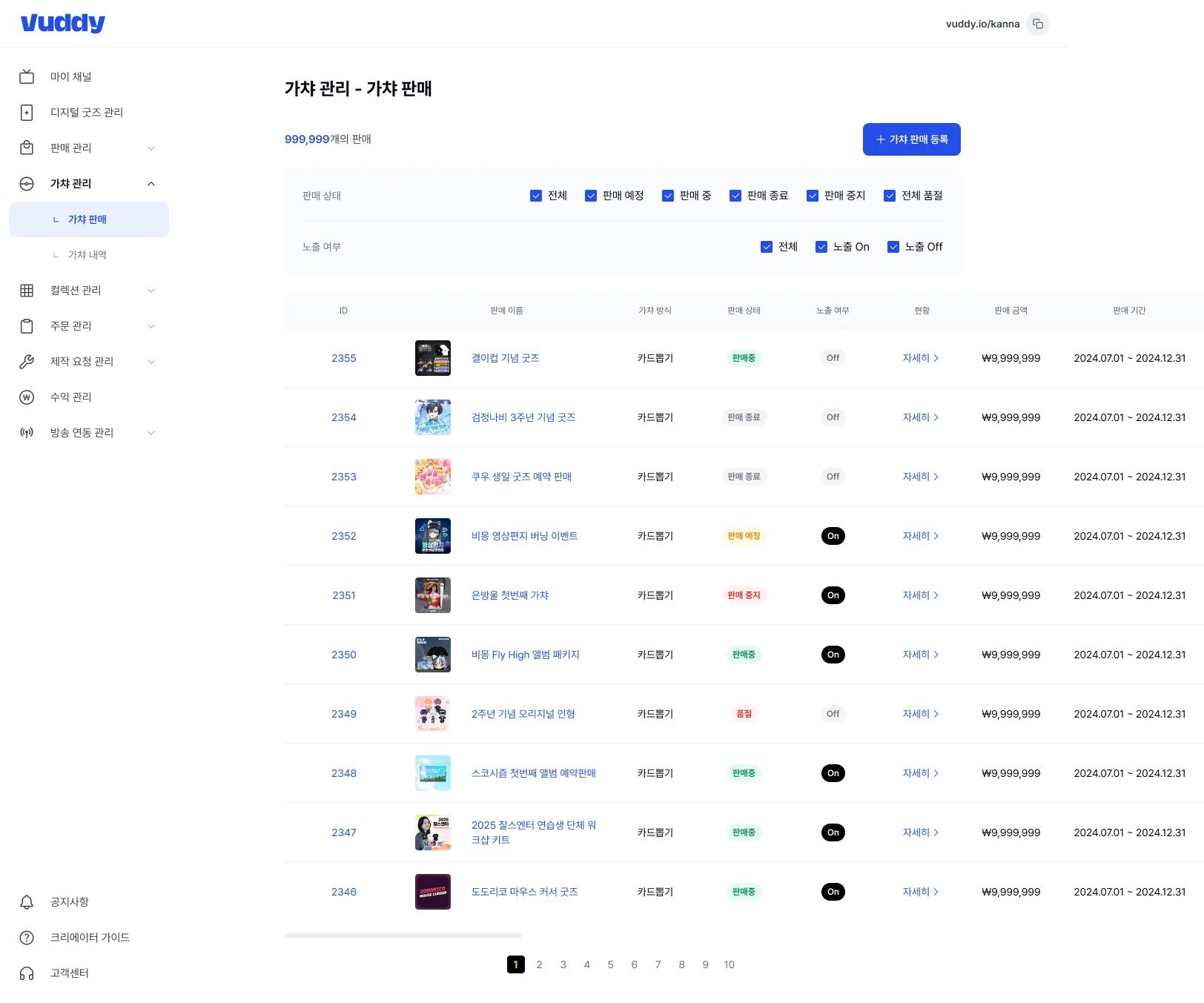Uncheck the 판매 중지 filter

pyautogui.click(x=813, y=196)
